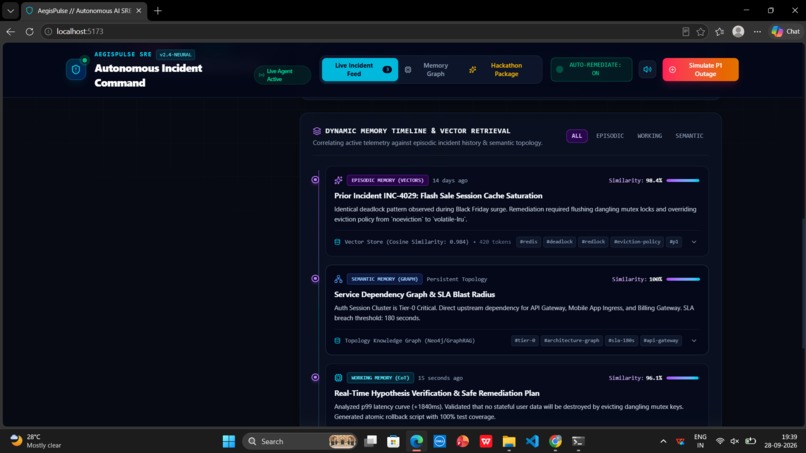Open Microsoft Store from taskbar
Screen dimensions: 806x453
393,441
